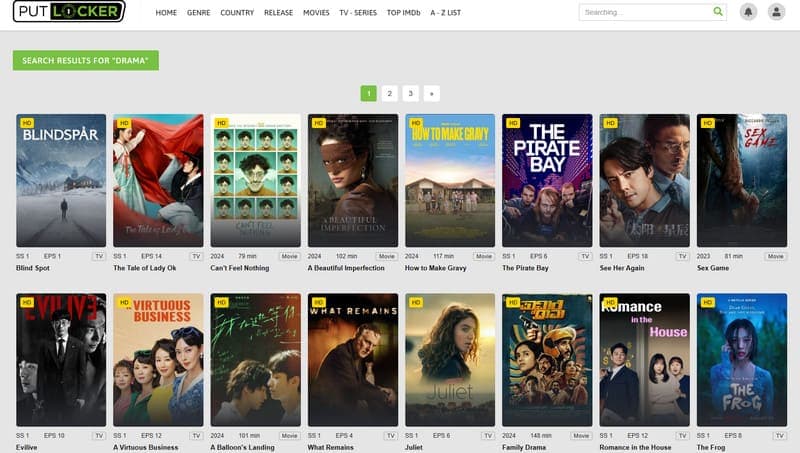
Task: Click the TV tag under Blind Spot
Action: [99, 256]
